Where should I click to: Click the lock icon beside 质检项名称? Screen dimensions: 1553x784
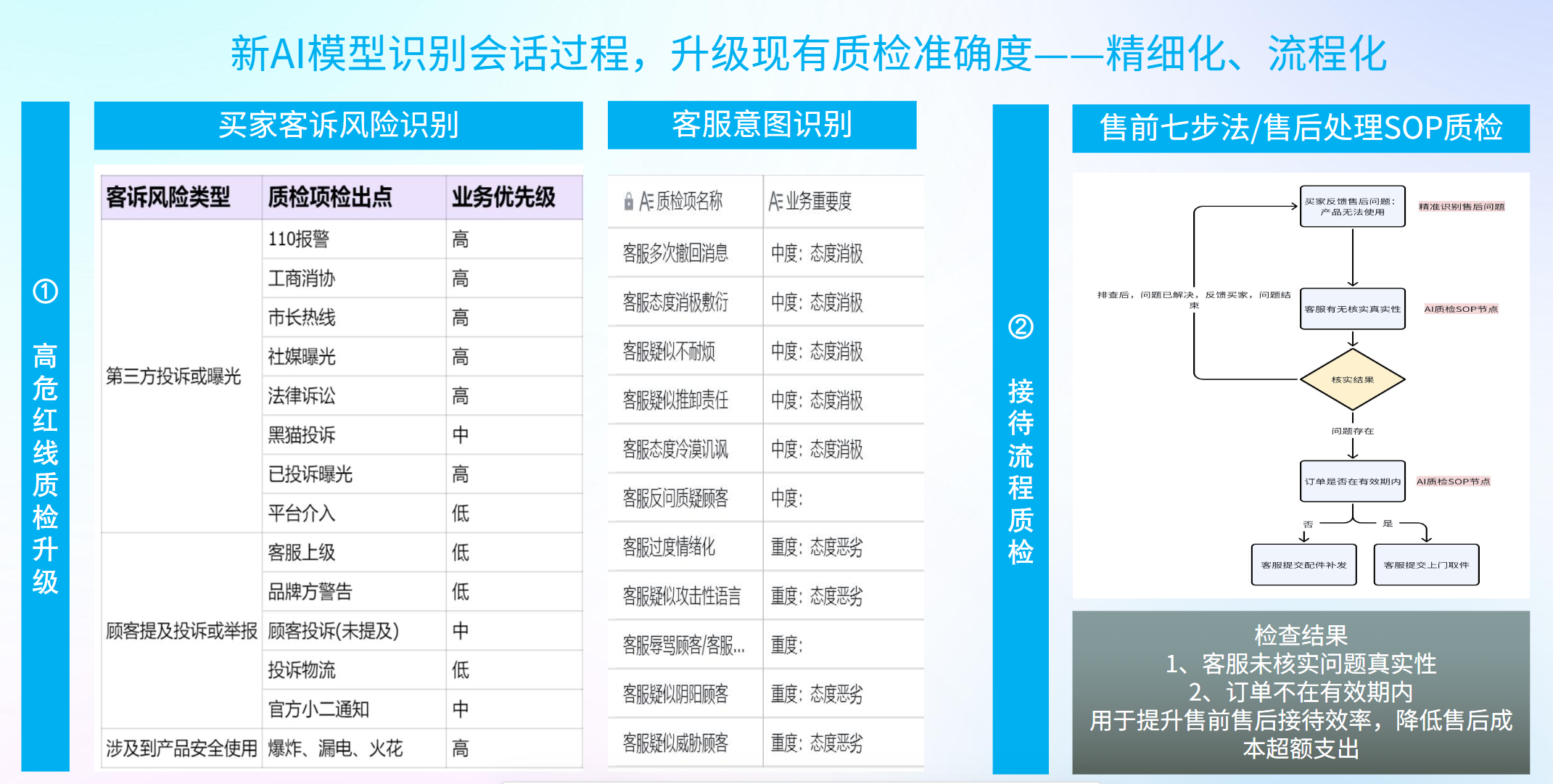[x=628, y=202]
